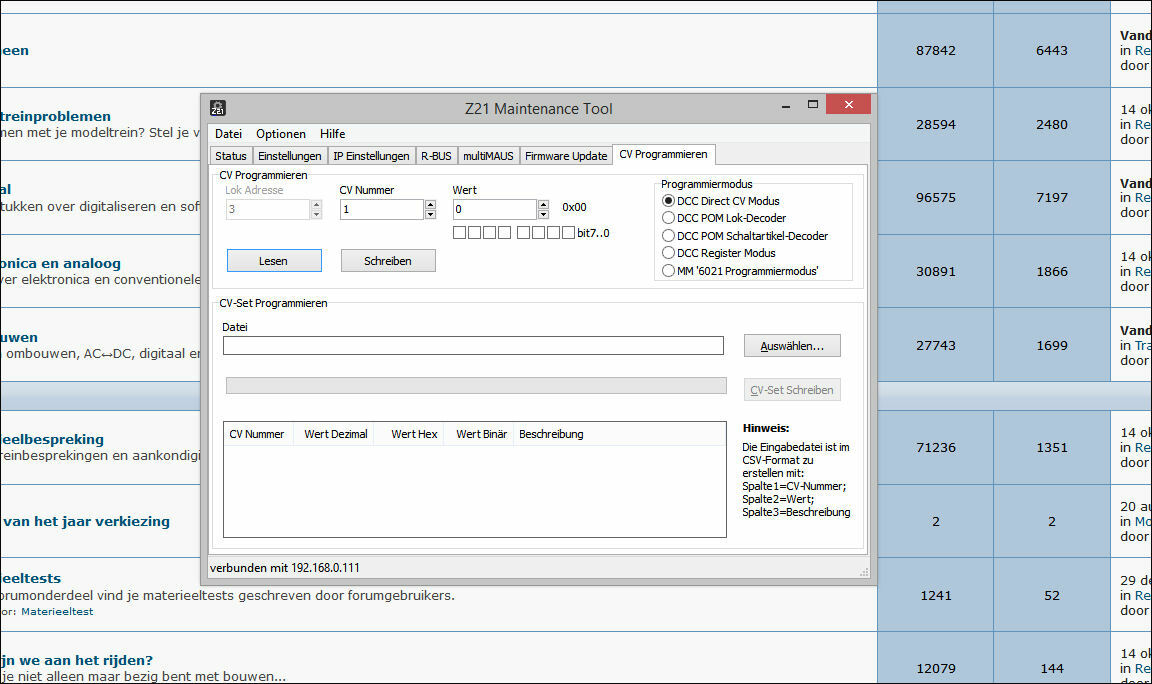Maximize the Z21 Maintenance Tool window
Viewport: 1152px width, 684px height.
click(x=813, y=105)
